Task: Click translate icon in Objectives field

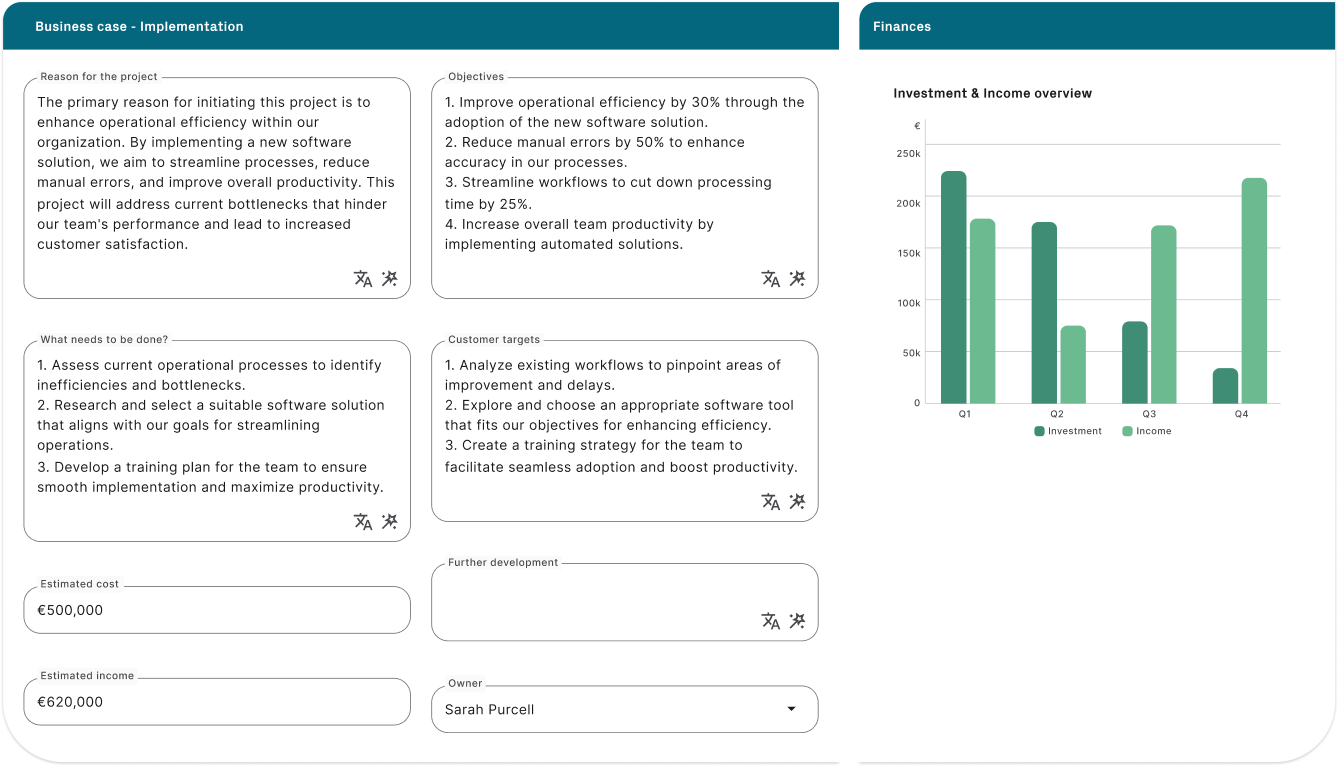Action: (770, 279)
